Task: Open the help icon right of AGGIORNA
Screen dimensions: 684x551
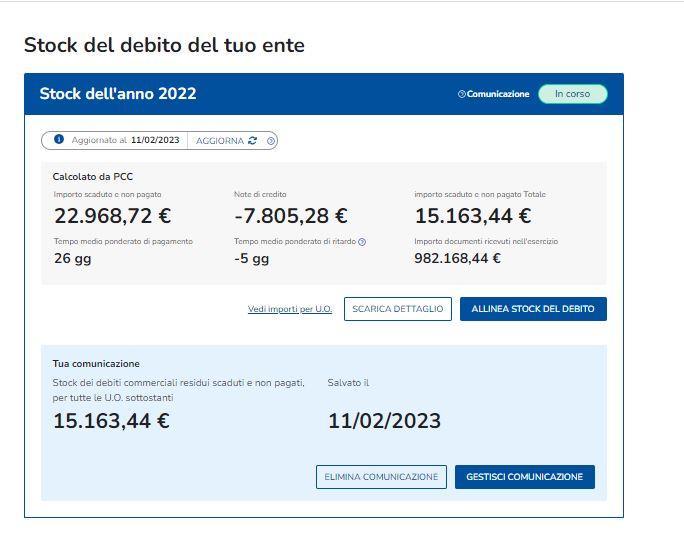Action: [x=271, y=141]
